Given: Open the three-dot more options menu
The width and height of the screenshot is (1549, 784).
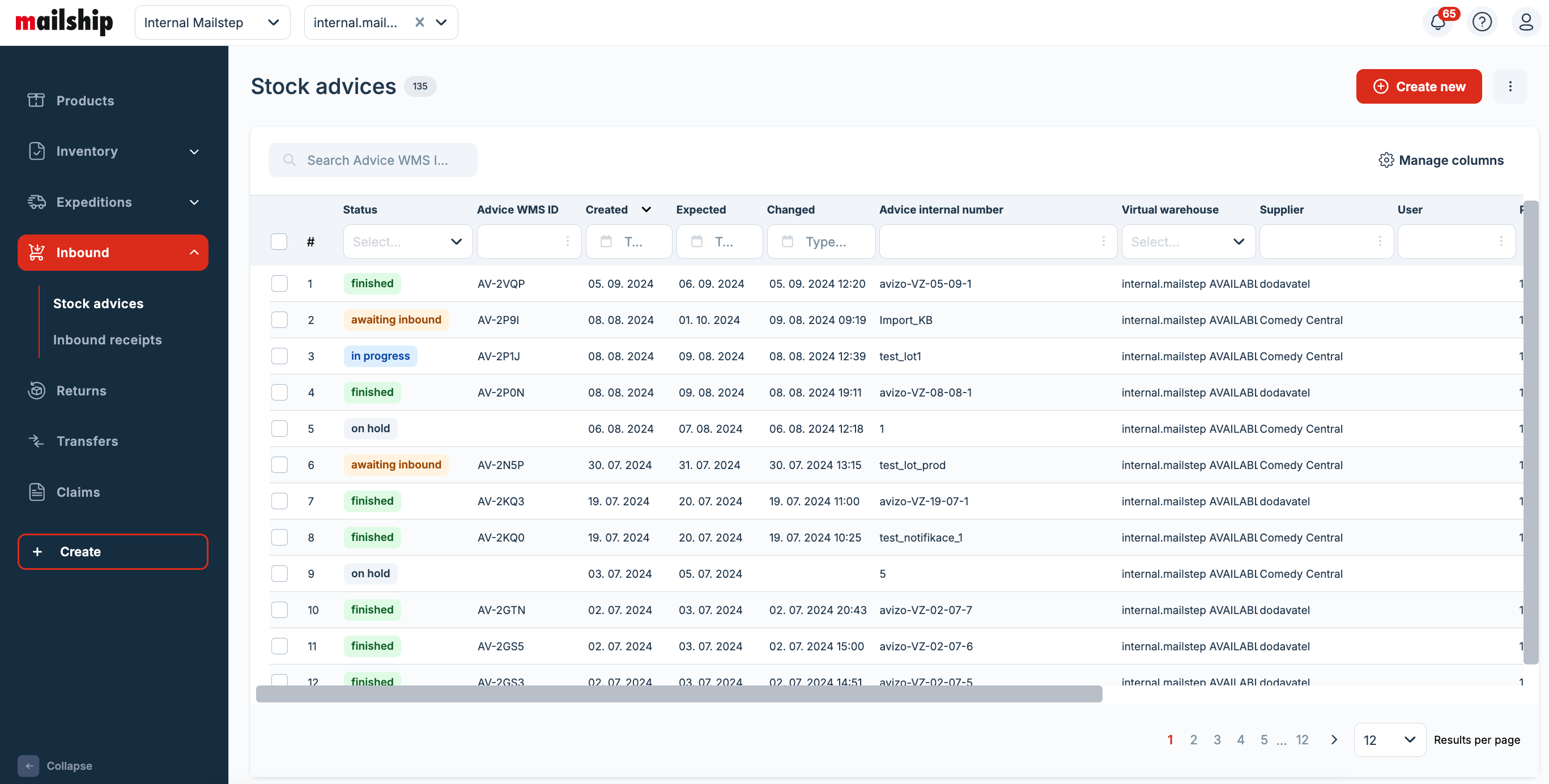Looking at the screenshot, I should (1510, 87).
